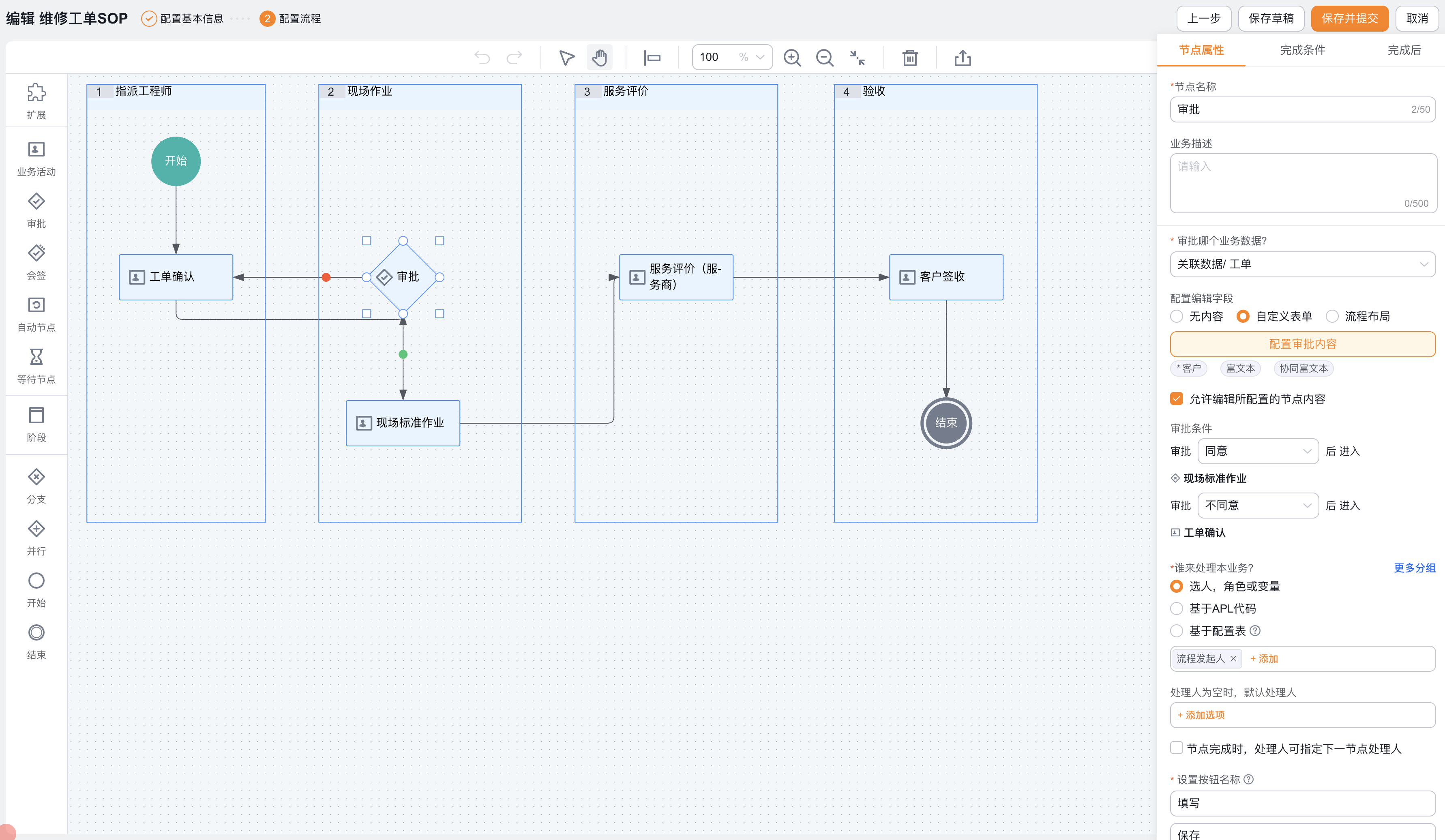Choose the 并行 gateway icon
Image resolution: width=1445 pixels, height=840 pixels.
[36, 529]
